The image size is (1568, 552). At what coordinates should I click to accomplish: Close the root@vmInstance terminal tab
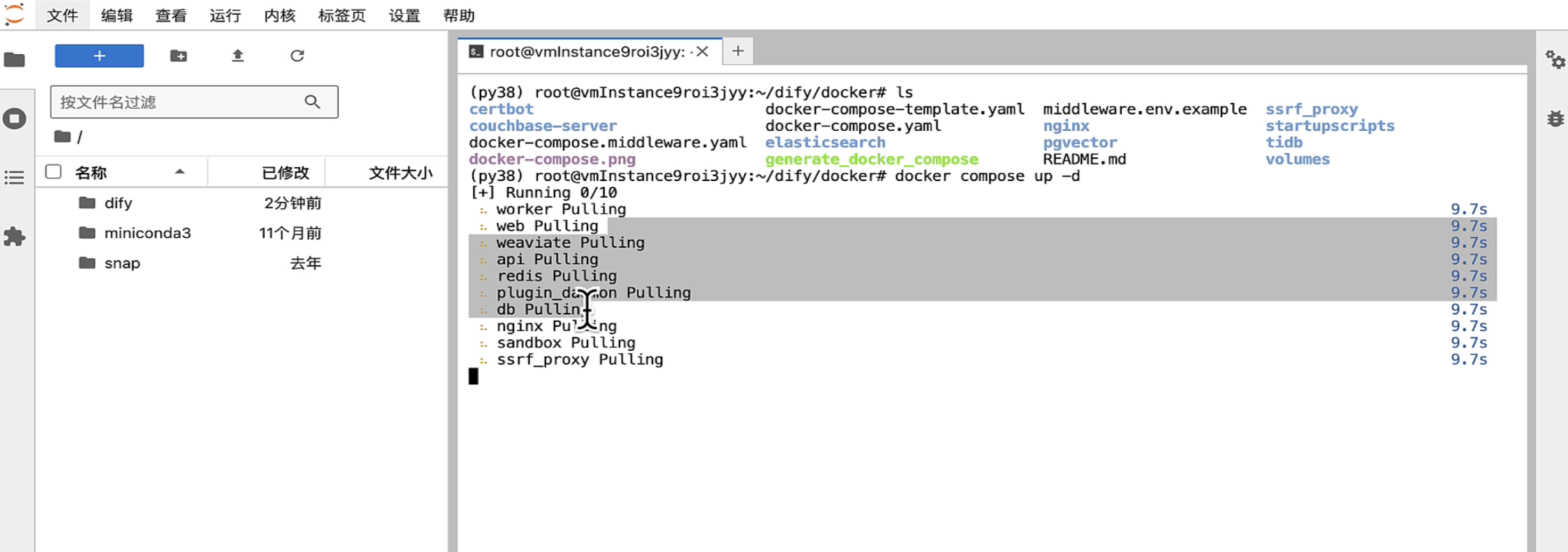click(x=702, y=52)
